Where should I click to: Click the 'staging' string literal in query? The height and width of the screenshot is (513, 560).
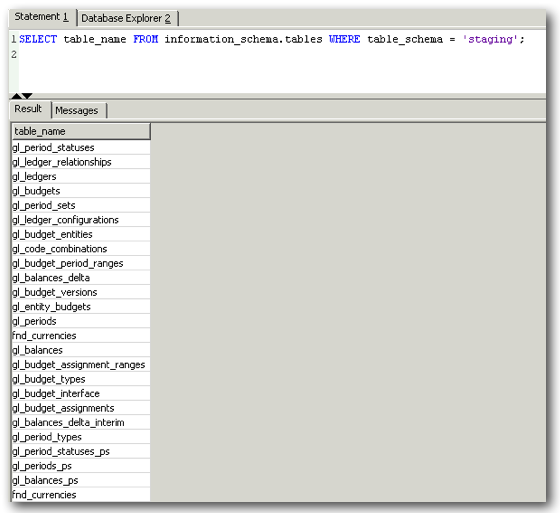[x=490, y=39]
